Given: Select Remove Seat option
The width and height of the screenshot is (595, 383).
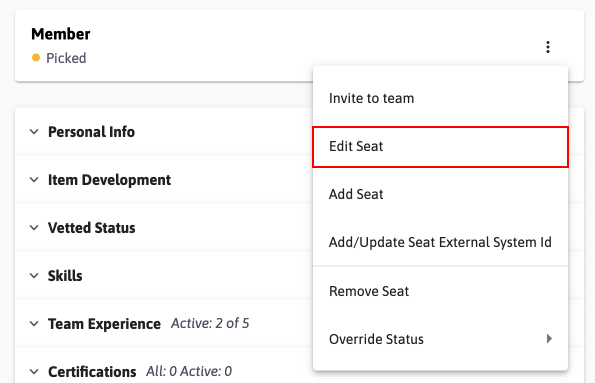Looking at the screenshot, I should (x=440, y=291).
